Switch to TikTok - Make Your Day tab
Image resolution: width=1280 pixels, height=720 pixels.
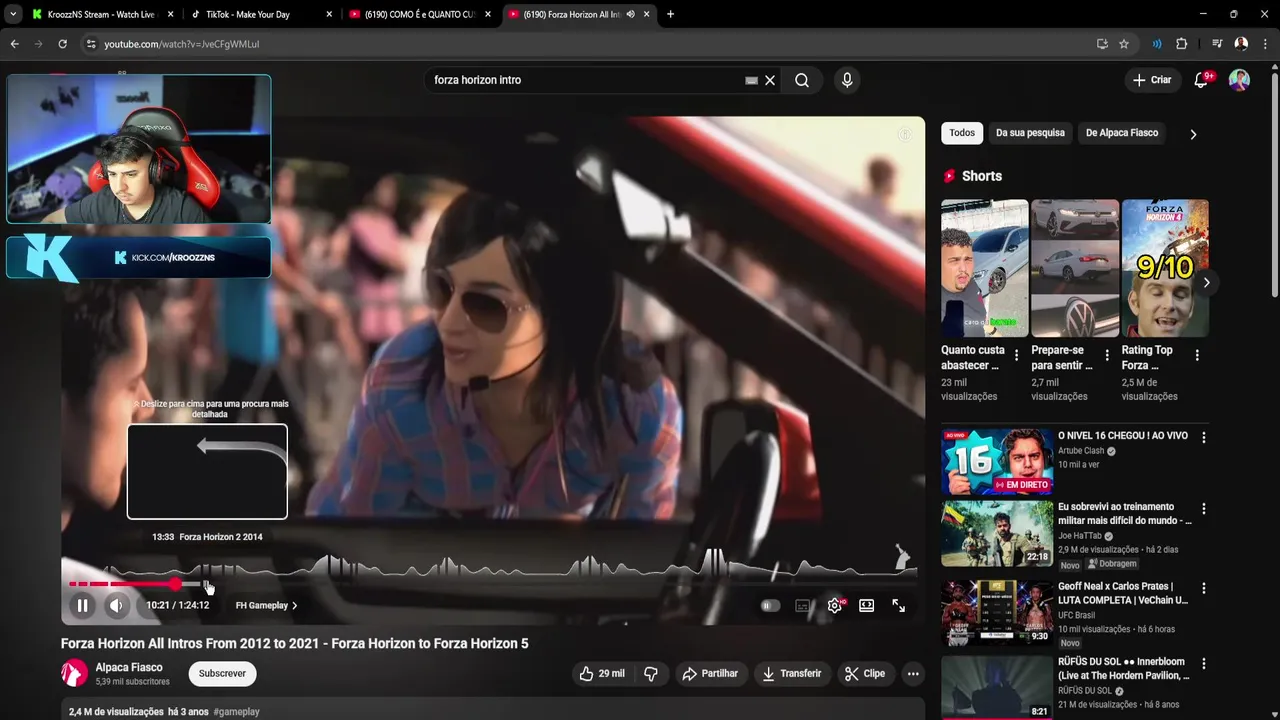260,15
